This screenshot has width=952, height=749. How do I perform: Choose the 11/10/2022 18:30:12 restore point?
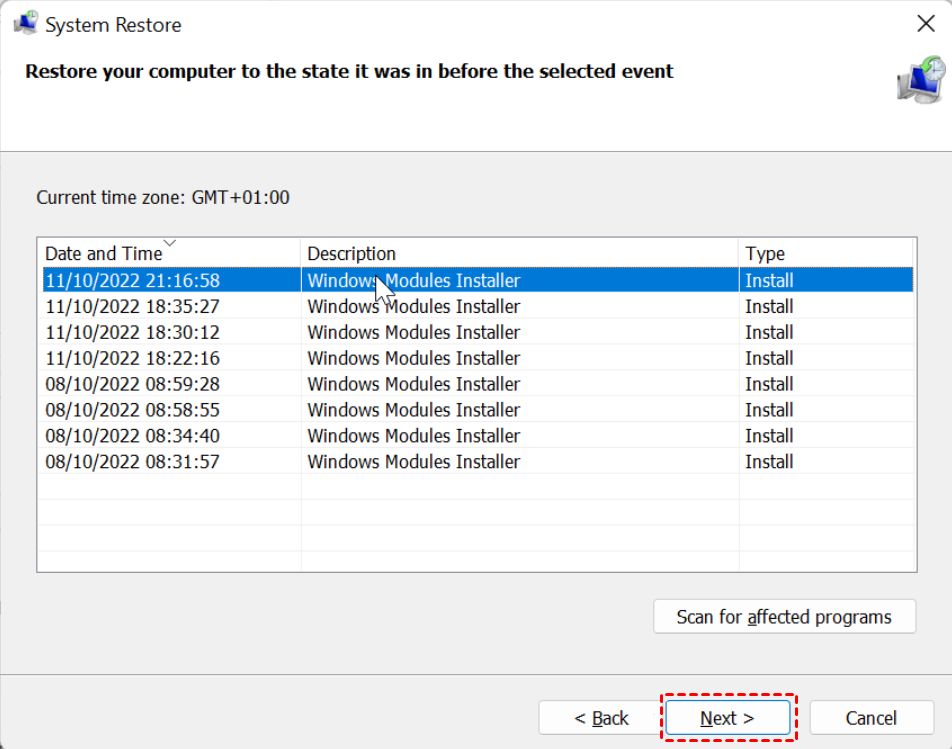coord(478,333)
